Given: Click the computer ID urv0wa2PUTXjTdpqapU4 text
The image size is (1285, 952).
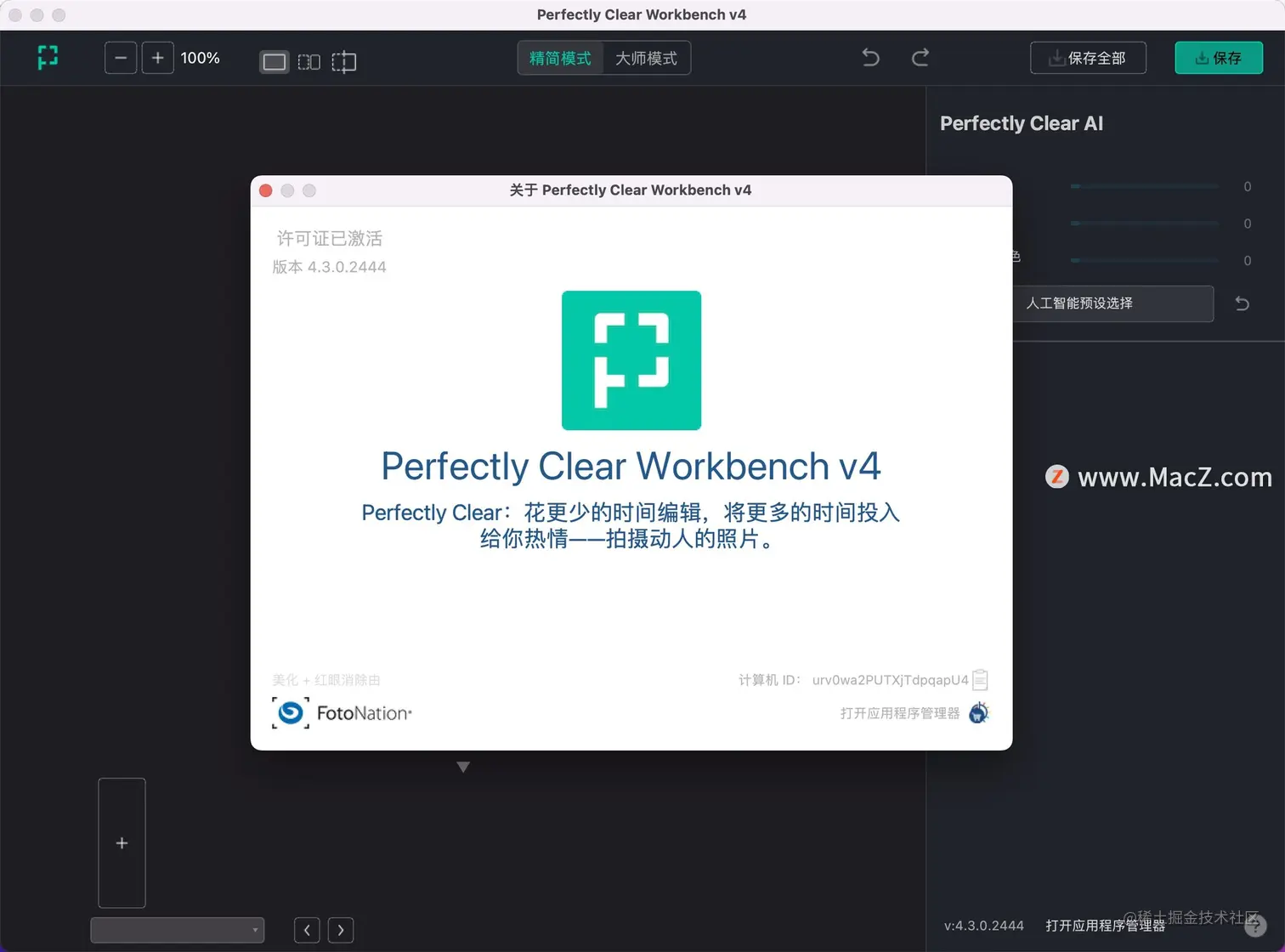Looking at the screenshot, I should pos(890,680).
